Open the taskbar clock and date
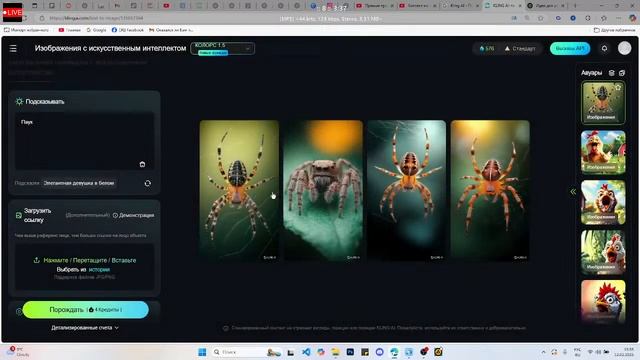The height and width of the screenshot is (360, 640). click(x=625, y=352)
